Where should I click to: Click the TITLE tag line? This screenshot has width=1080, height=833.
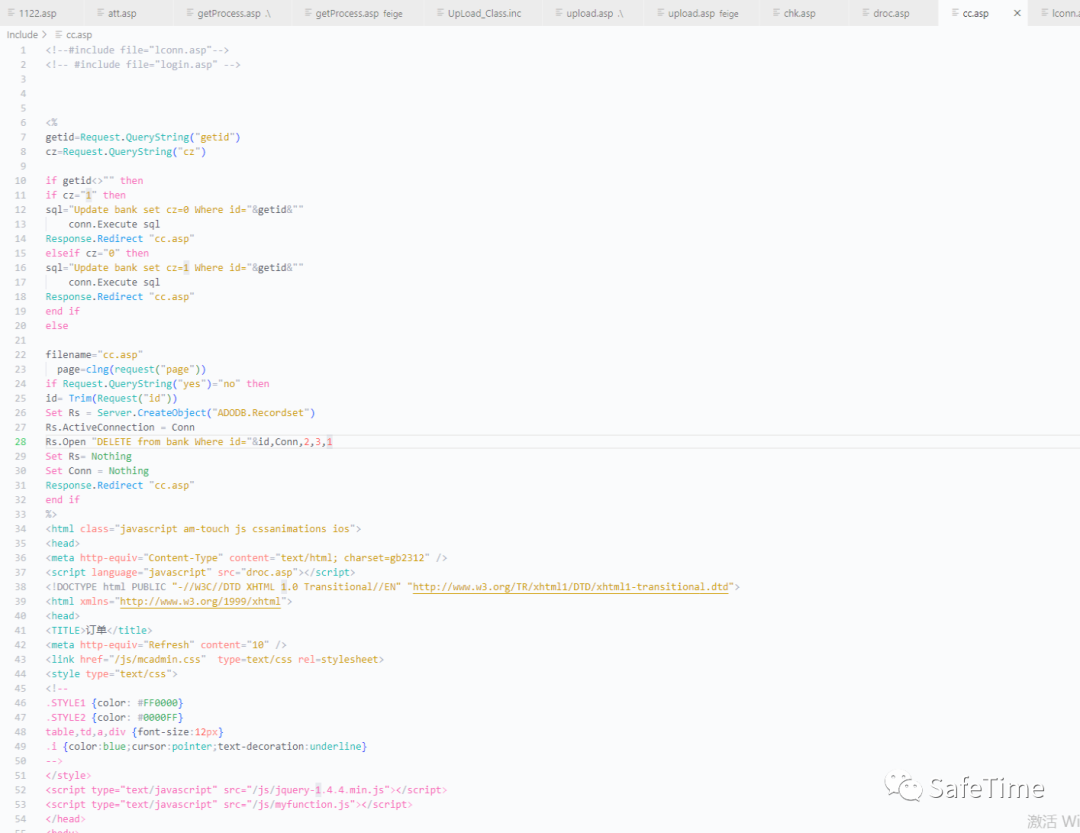98,630
